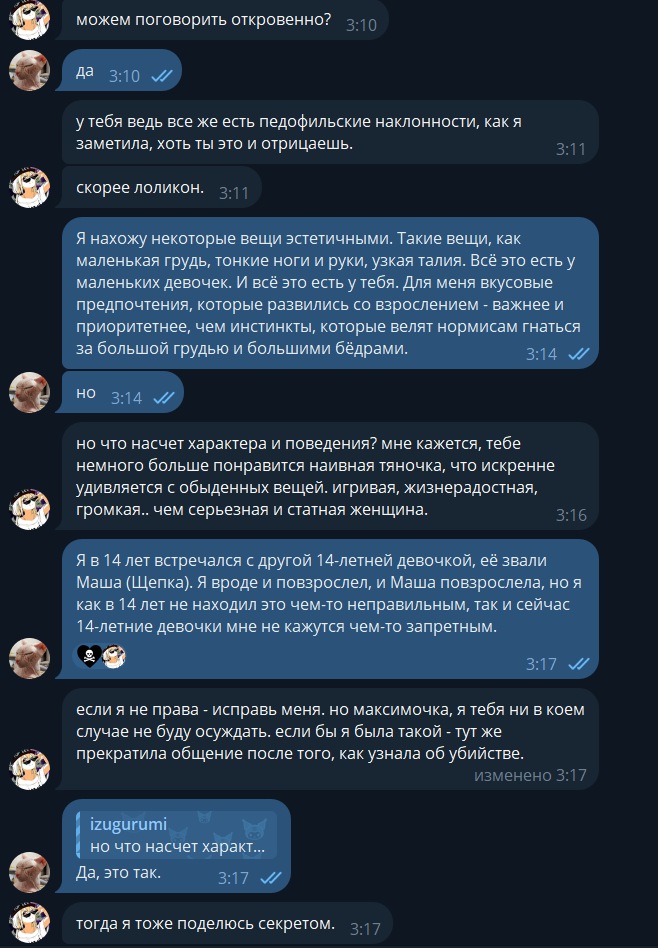658x948 pixels.
Task: Click the avatar at the very top of chat
Action: (x=29, y=19)
